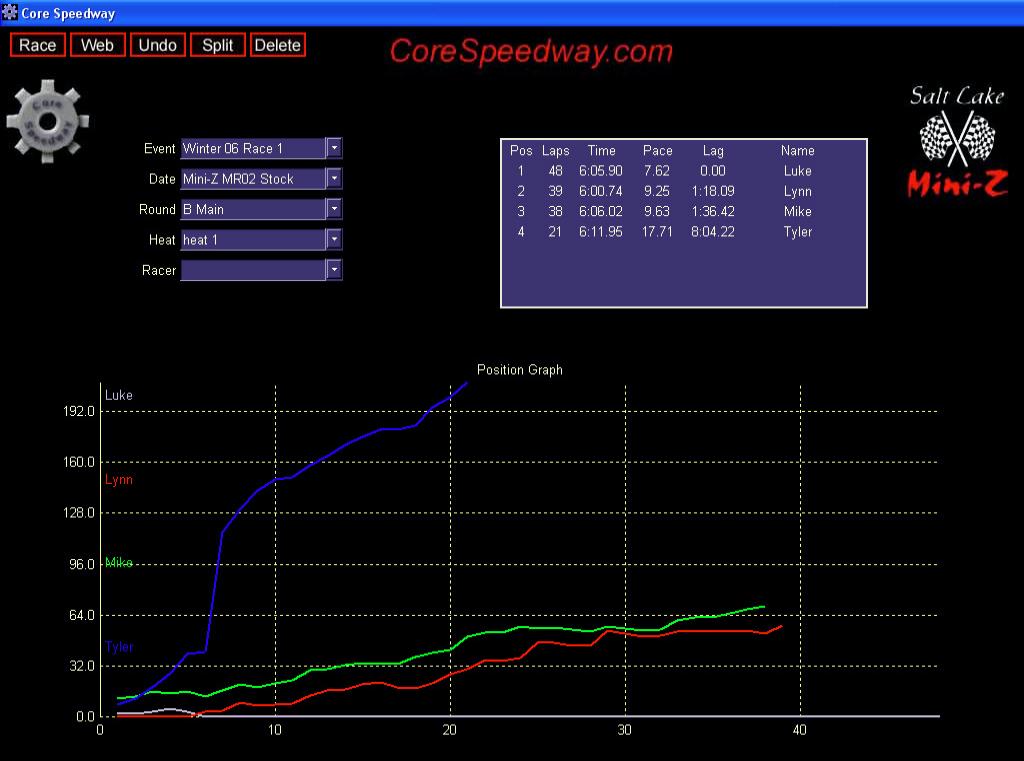The height and width of the screenshot is (761, 1024).
Task: Click the blue Tyler legend label
Action: coord(119,647)
